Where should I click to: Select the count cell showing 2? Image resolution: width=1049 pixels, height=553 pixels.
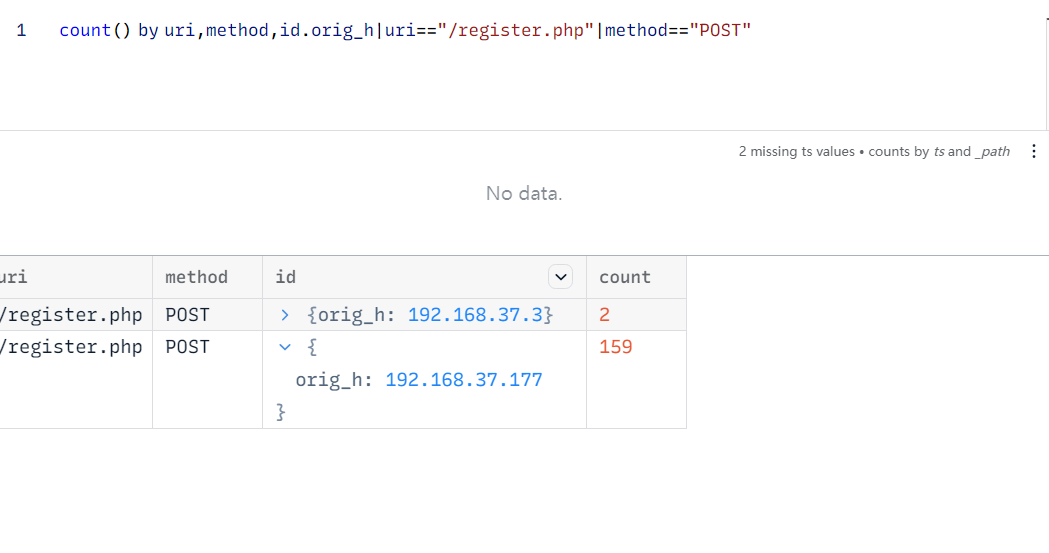(x=605, y=315)
